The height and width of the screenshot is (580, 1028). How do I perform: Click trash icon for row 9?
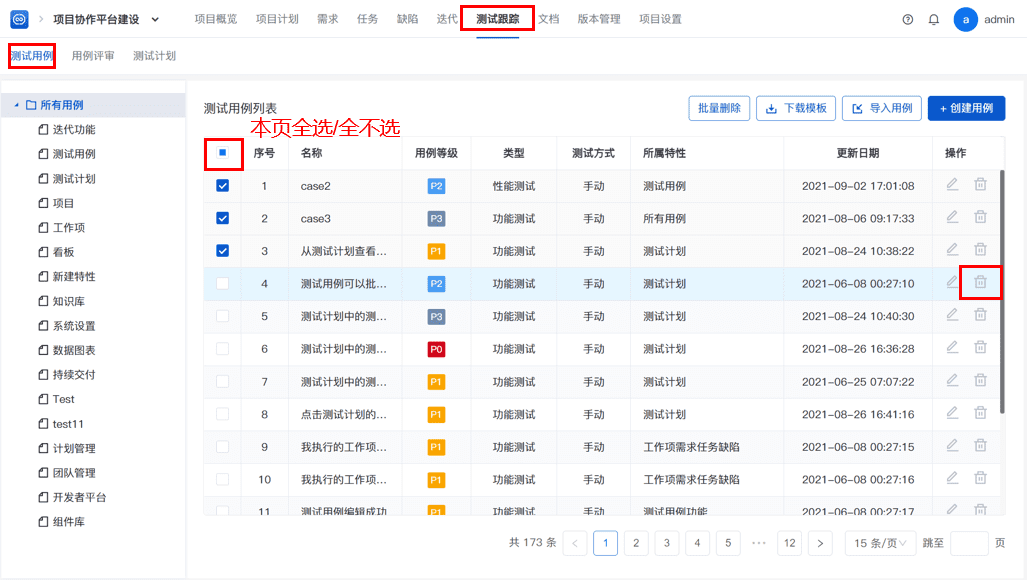coord(980,446)
